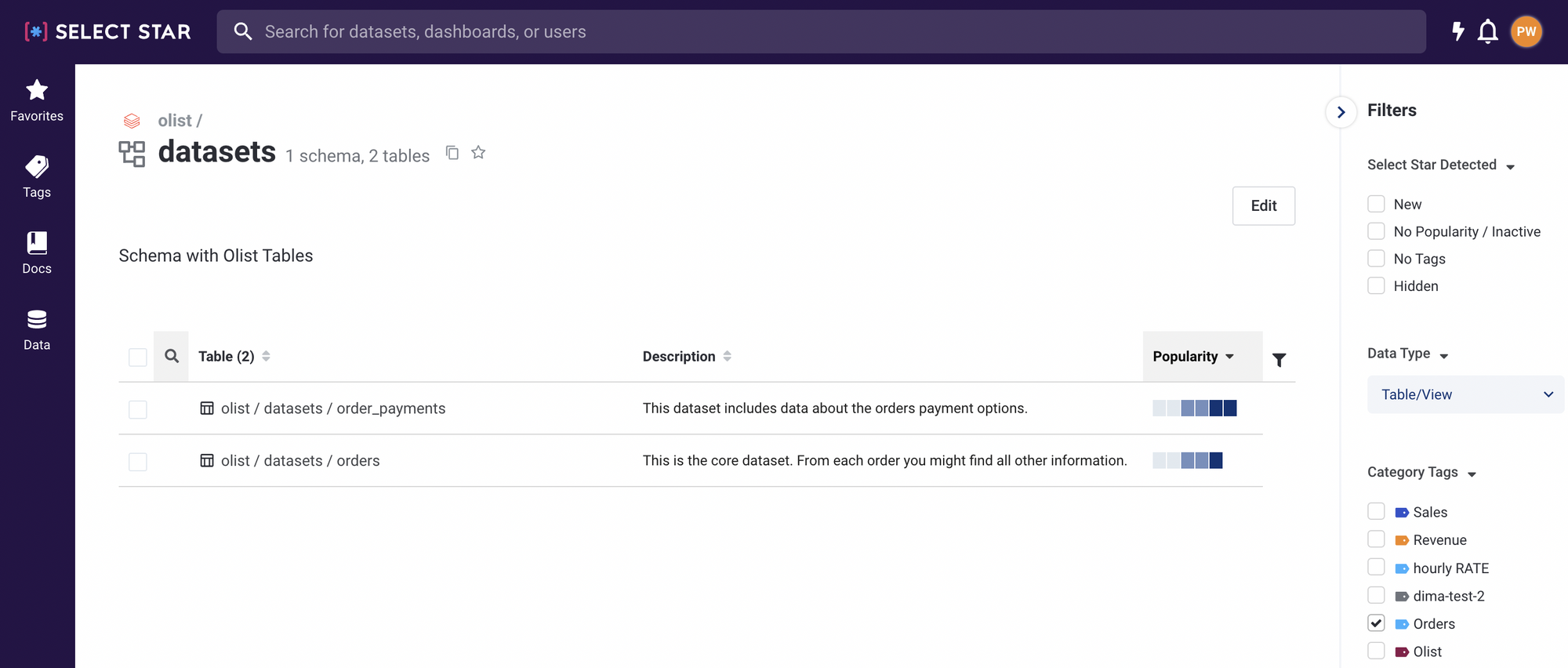The height and width of the screenshot is (668, 1568).
Task: Check the hourly RATE tag checkbox
Action: 1376,567
